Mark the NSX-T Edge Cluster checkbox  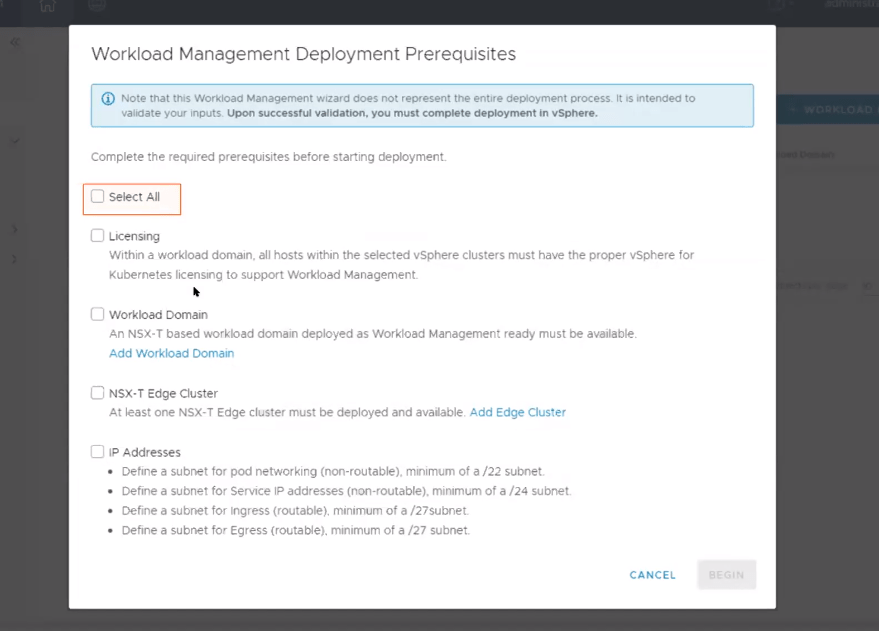tap(98, 393)
